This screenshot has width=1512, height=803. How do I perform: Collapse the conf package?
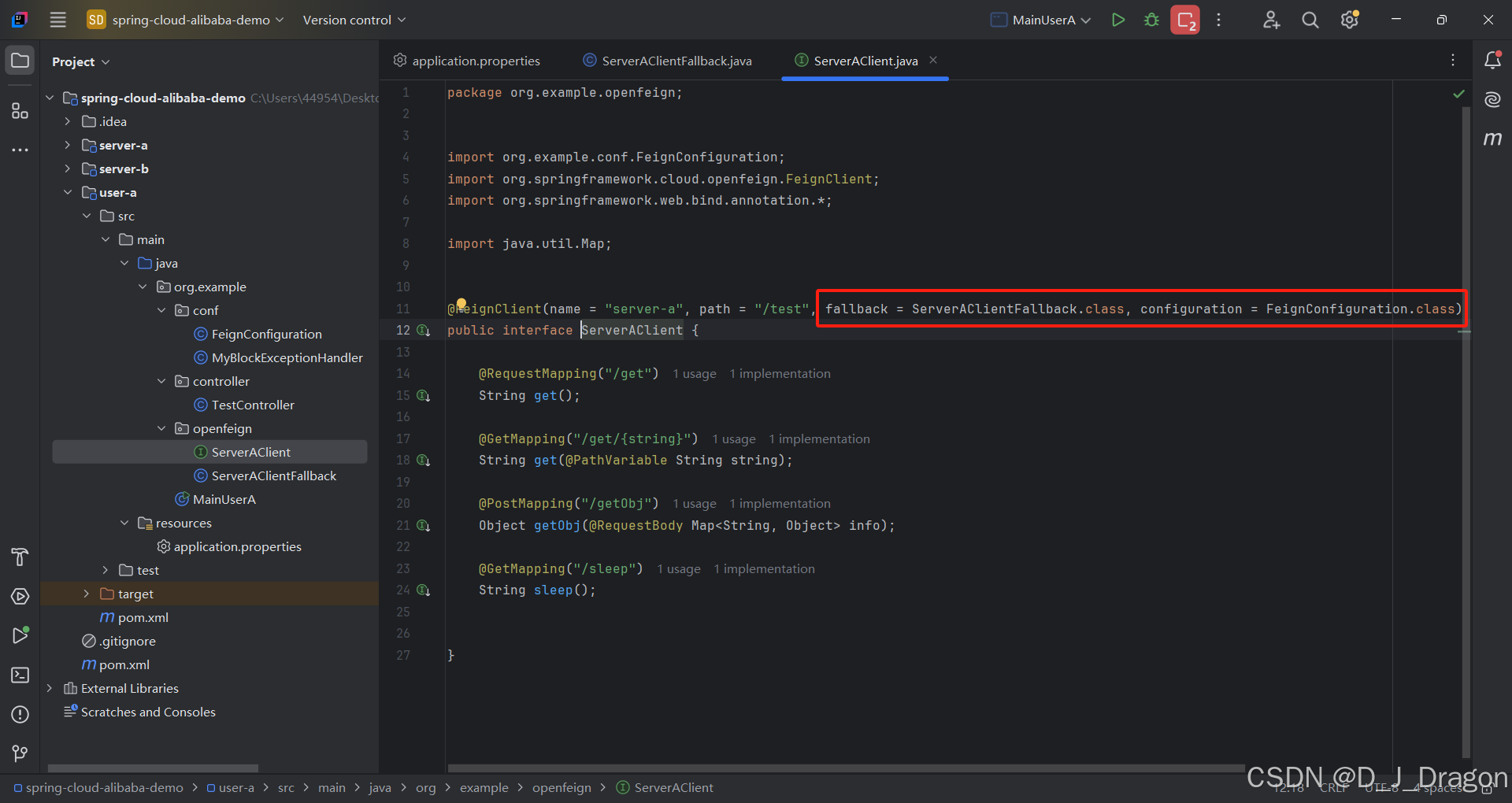(x=161, y=310)
